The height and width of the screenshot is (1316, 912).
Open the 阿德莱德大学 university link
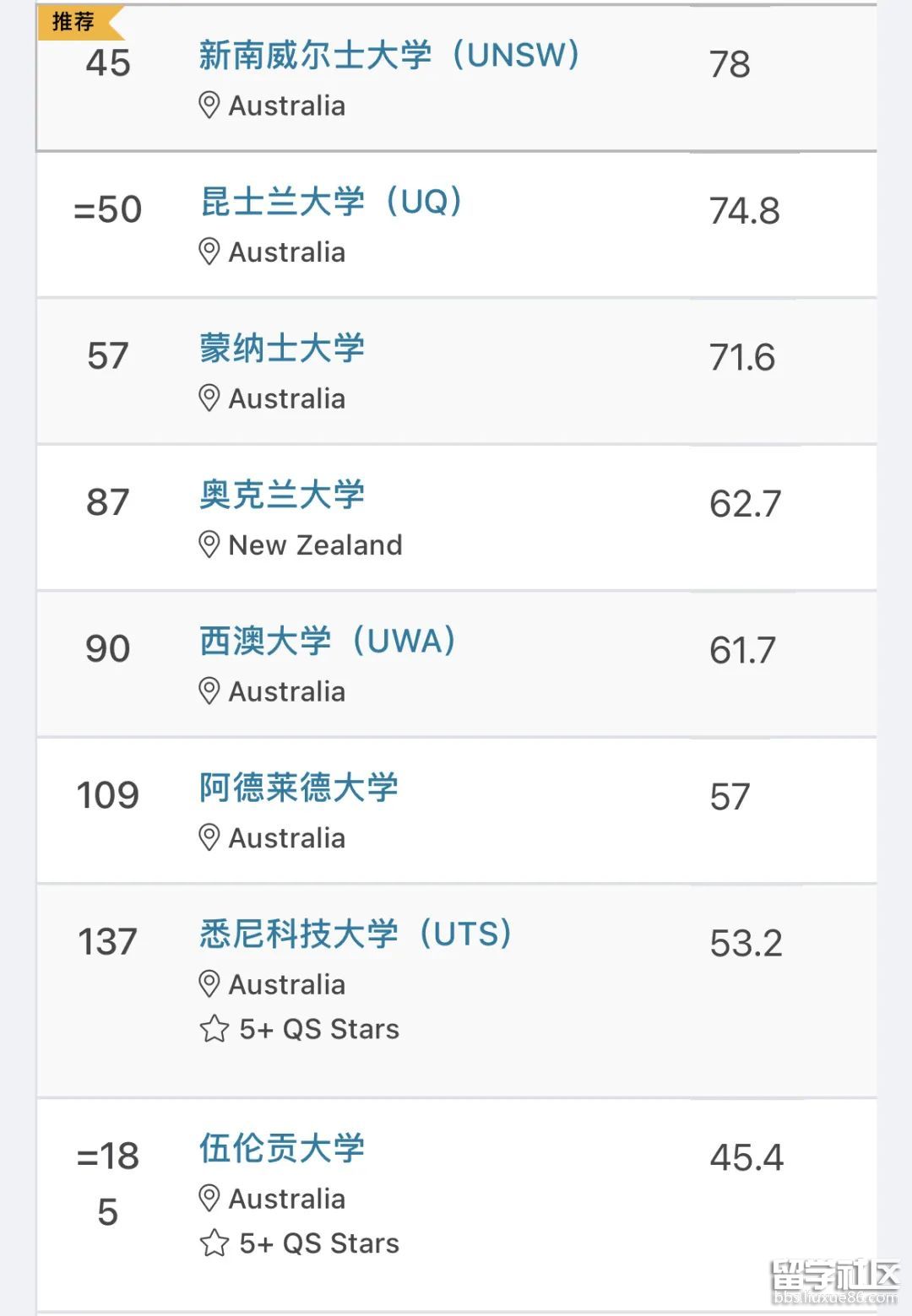click(298, 788)
